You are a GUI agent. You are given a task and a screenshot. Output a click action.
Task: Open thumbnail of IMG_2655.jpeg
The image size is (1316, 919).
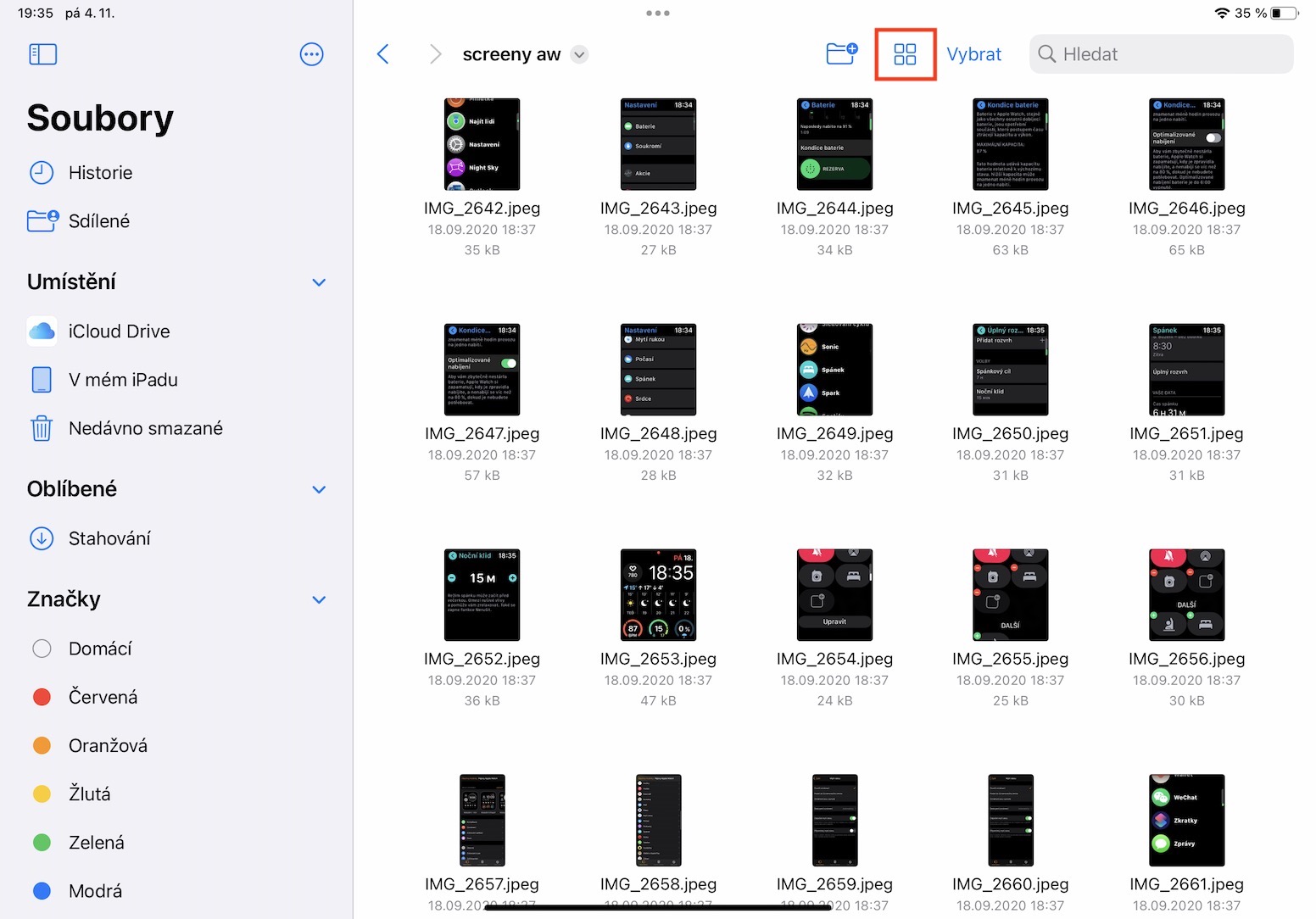pyautogui.click(x=1010, y=595)
